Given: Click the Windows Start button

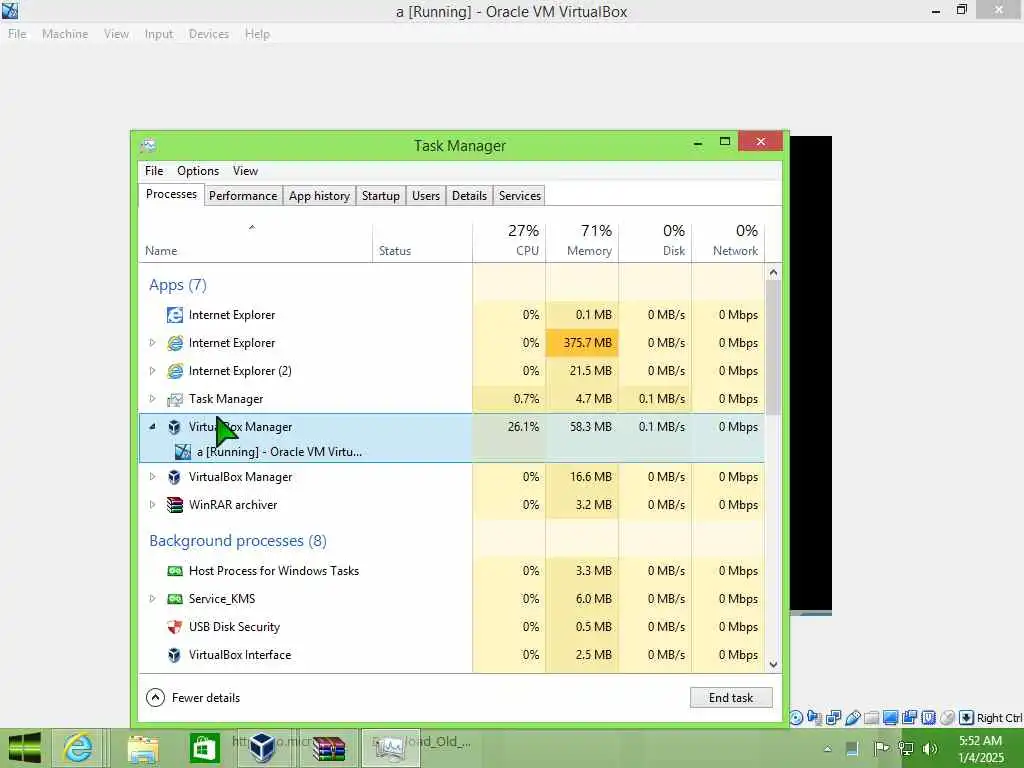Looking at the screenshot, I should pos(24,748).
